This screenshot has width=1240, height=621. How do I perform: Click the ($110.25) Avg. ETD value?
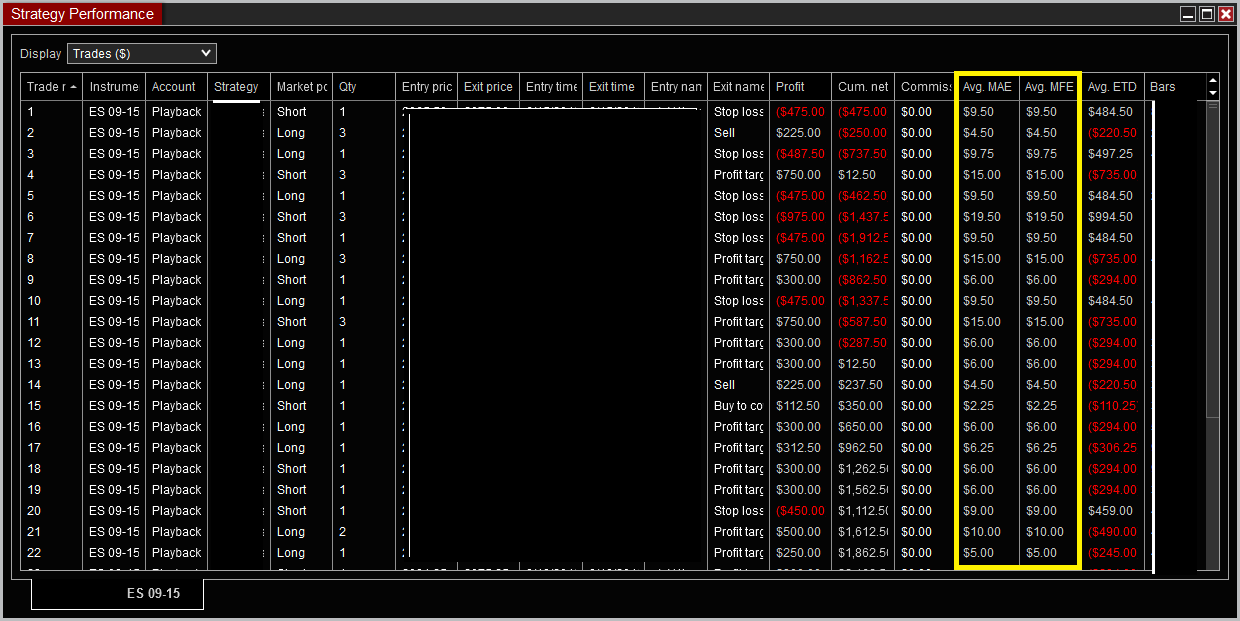click(x=1112, y=406)
